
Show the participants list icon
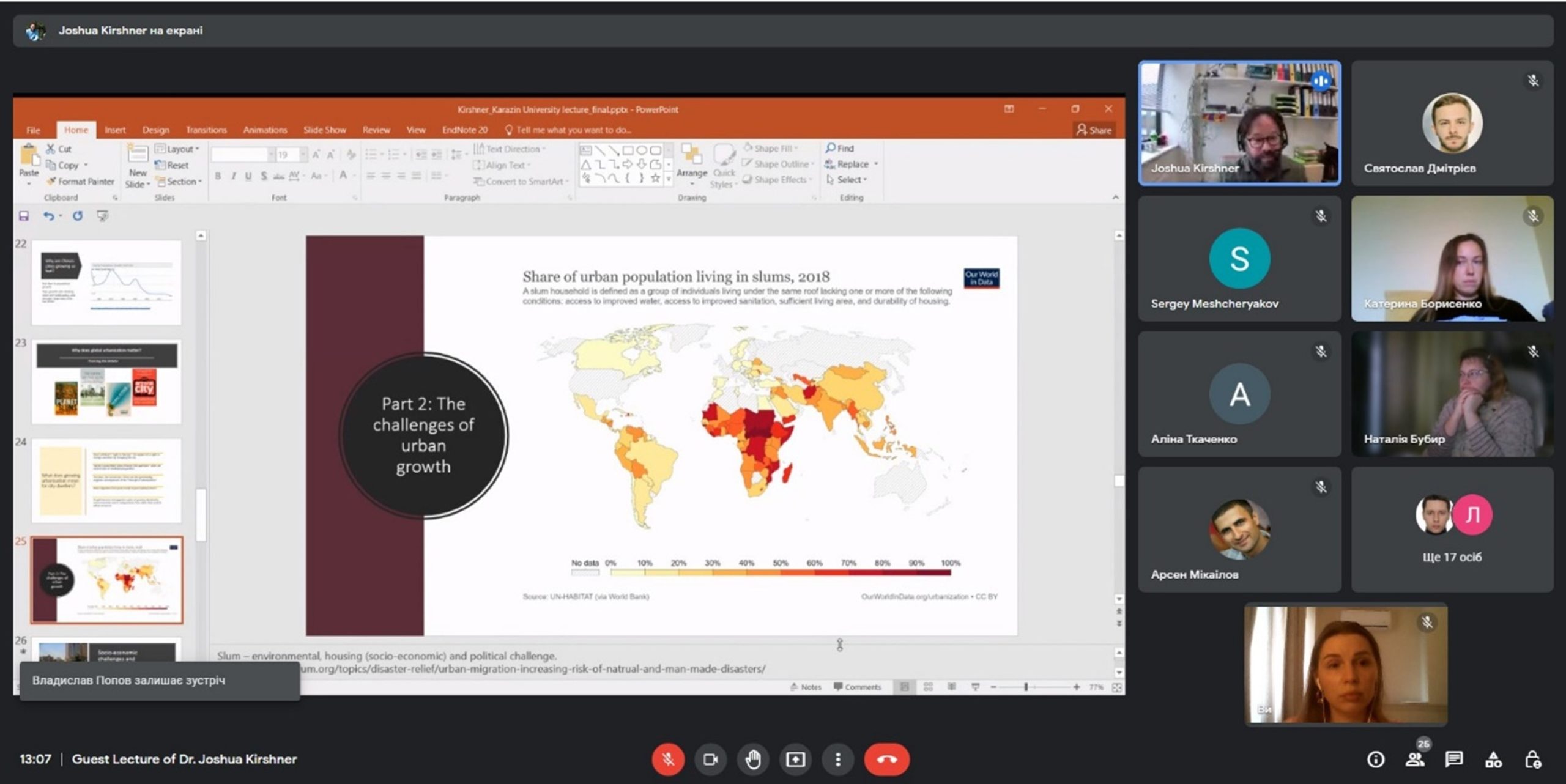coord(1415,760)
